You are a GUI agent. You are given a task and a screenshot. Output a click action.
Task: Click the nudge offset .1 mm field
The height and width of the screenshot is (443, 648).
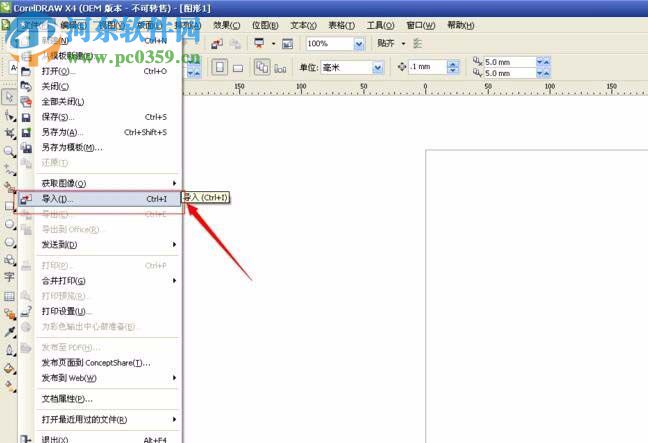coord(428,67)
